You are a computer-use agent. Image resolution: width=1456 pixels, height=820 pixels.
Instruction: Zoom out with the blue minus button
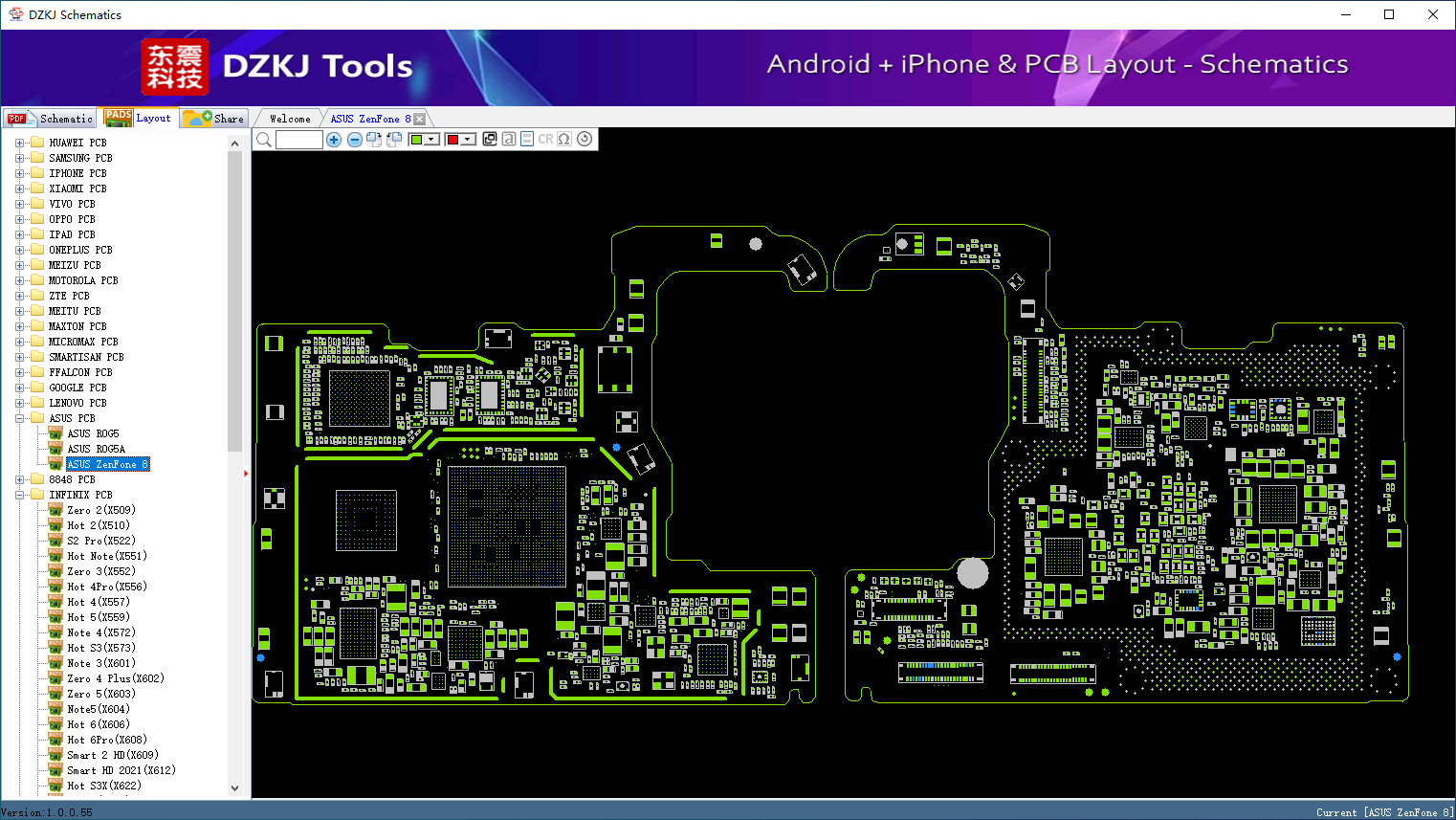coord(354,140)
